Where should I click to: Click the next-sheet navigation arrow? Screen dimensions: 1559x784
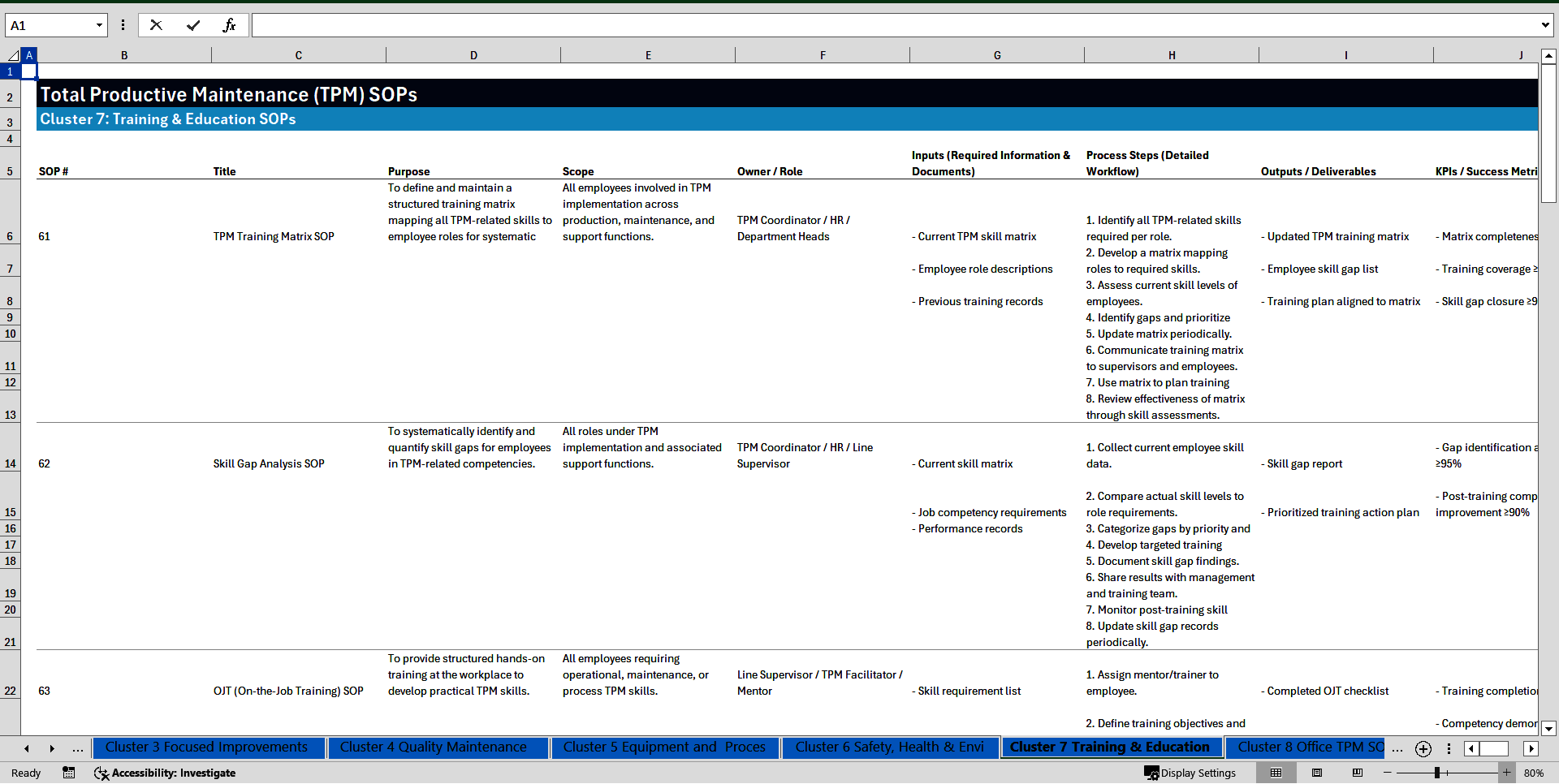(x=51, y=748)
